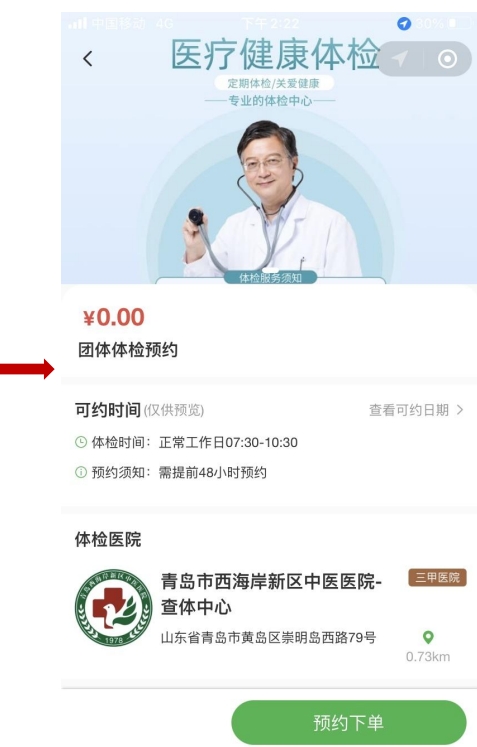
Task: Tap the hospital round logo
Action: pos(113,607)
